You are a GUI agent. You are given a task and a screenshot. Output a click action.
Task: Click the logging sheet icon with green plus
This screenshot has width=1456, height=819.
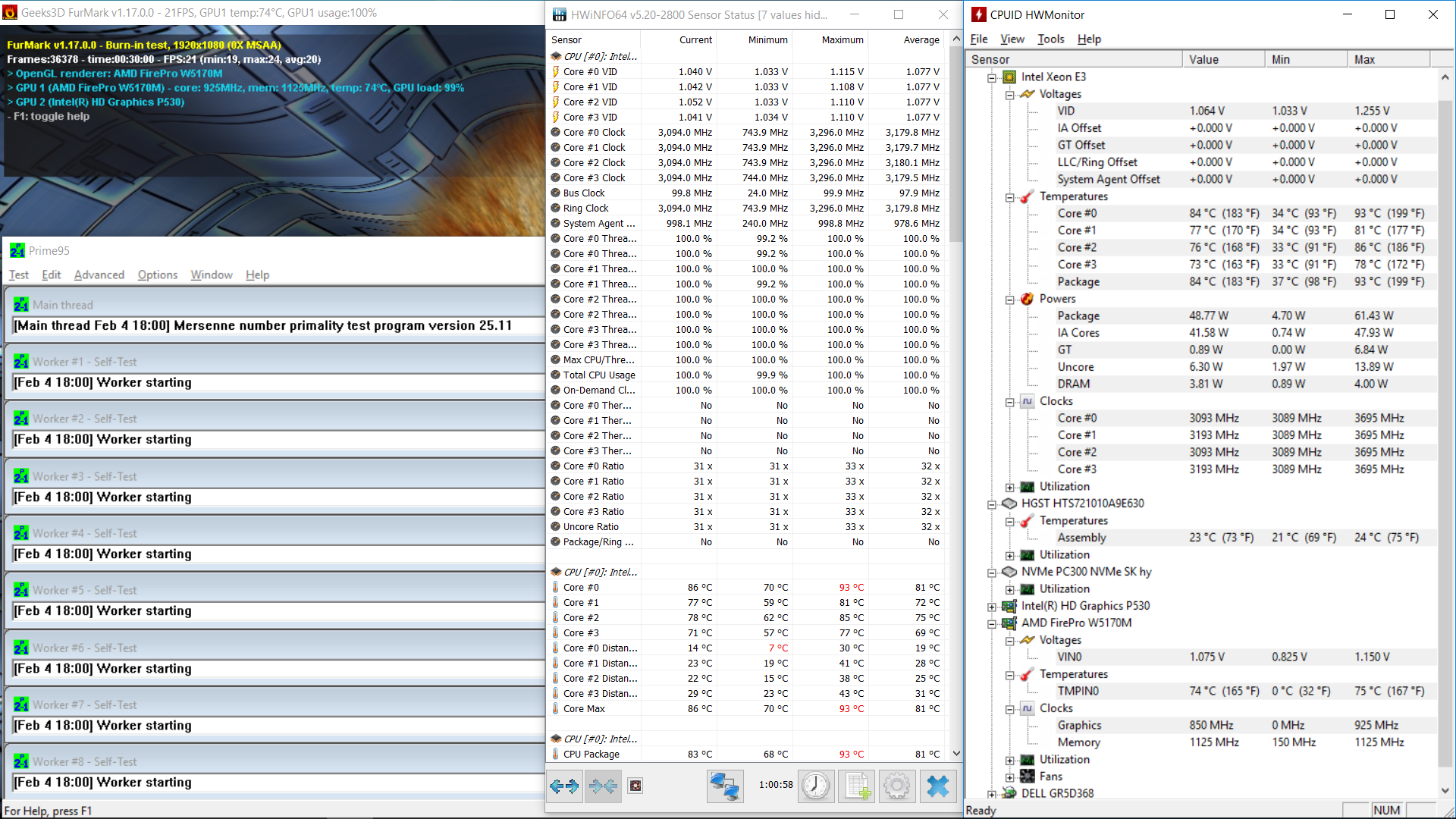[x=857, y=786]
